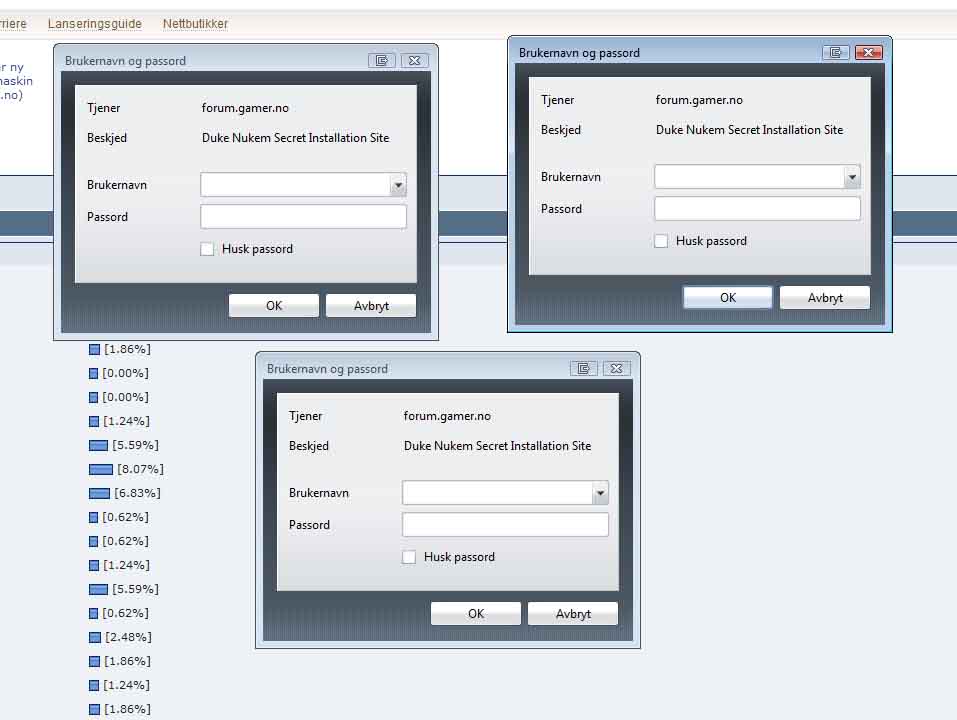Screen dimensions: 957x720
Task: Select the [8.07%] poll percentage text
Action: tap(140, 469)
